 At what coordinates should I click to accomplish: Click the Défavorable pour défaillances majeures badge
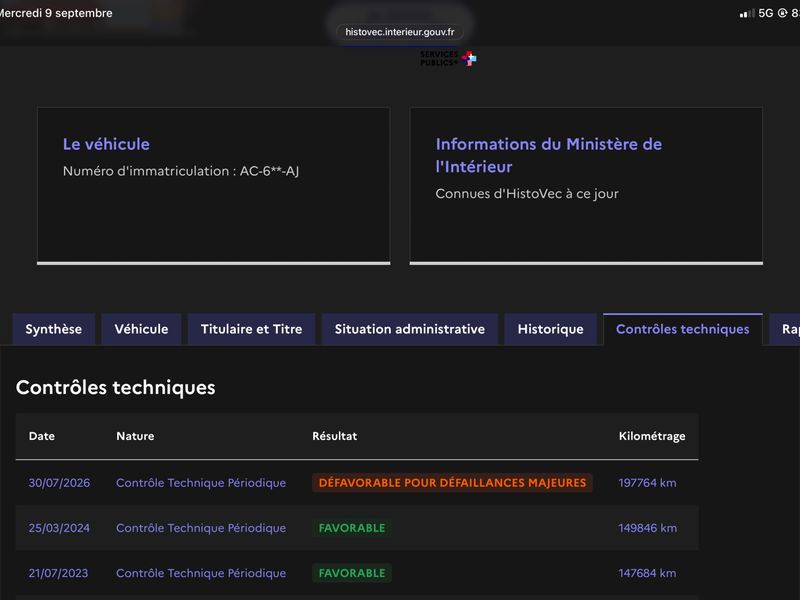(x=452, y=483)
